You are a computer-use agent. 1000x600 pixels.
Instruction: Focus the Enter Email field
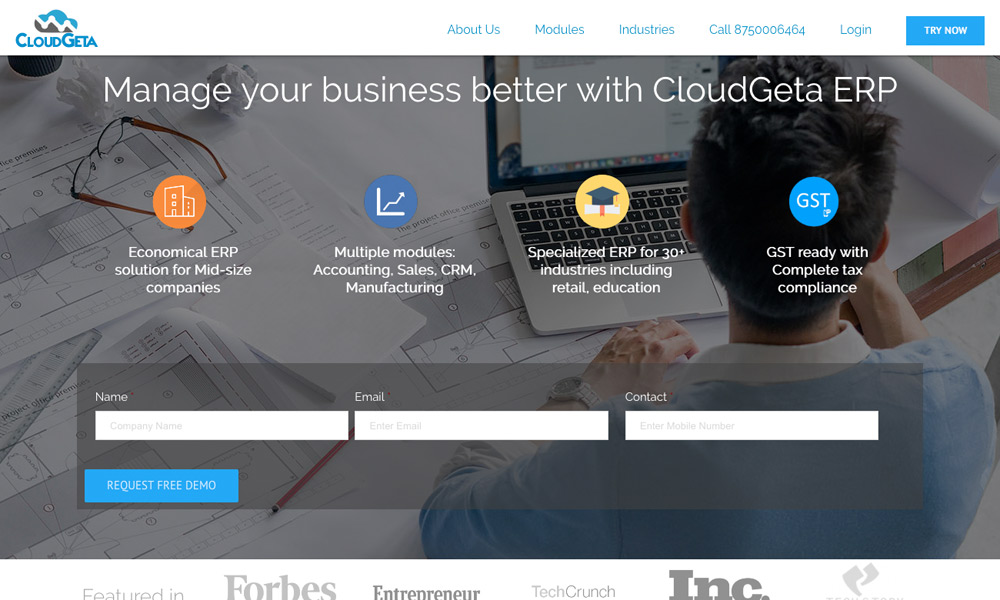point(482,425)
